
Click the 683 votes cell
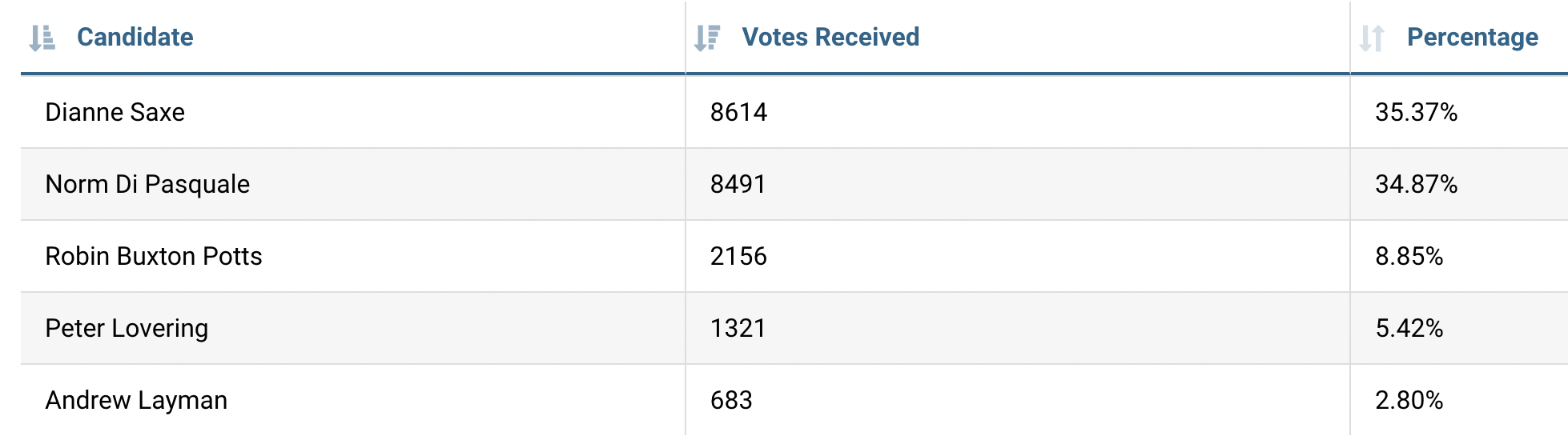(731, 400)
